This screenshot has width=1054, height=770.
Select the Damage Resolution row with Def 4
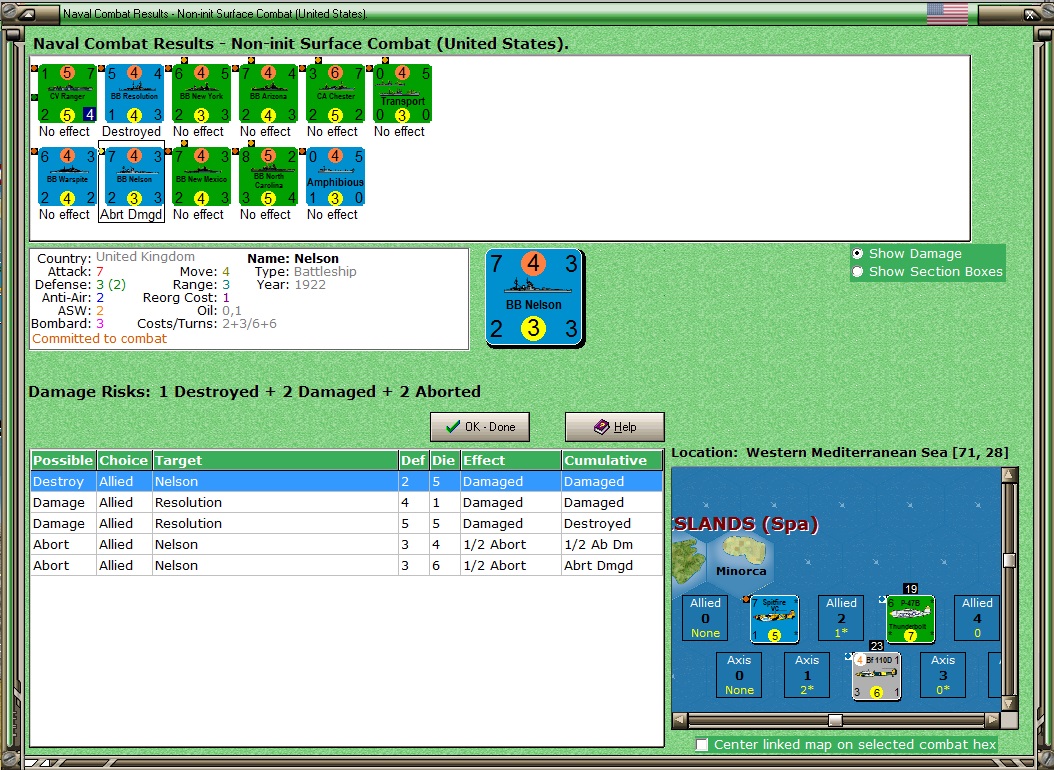pyautogui.click(x=346, y=502)
